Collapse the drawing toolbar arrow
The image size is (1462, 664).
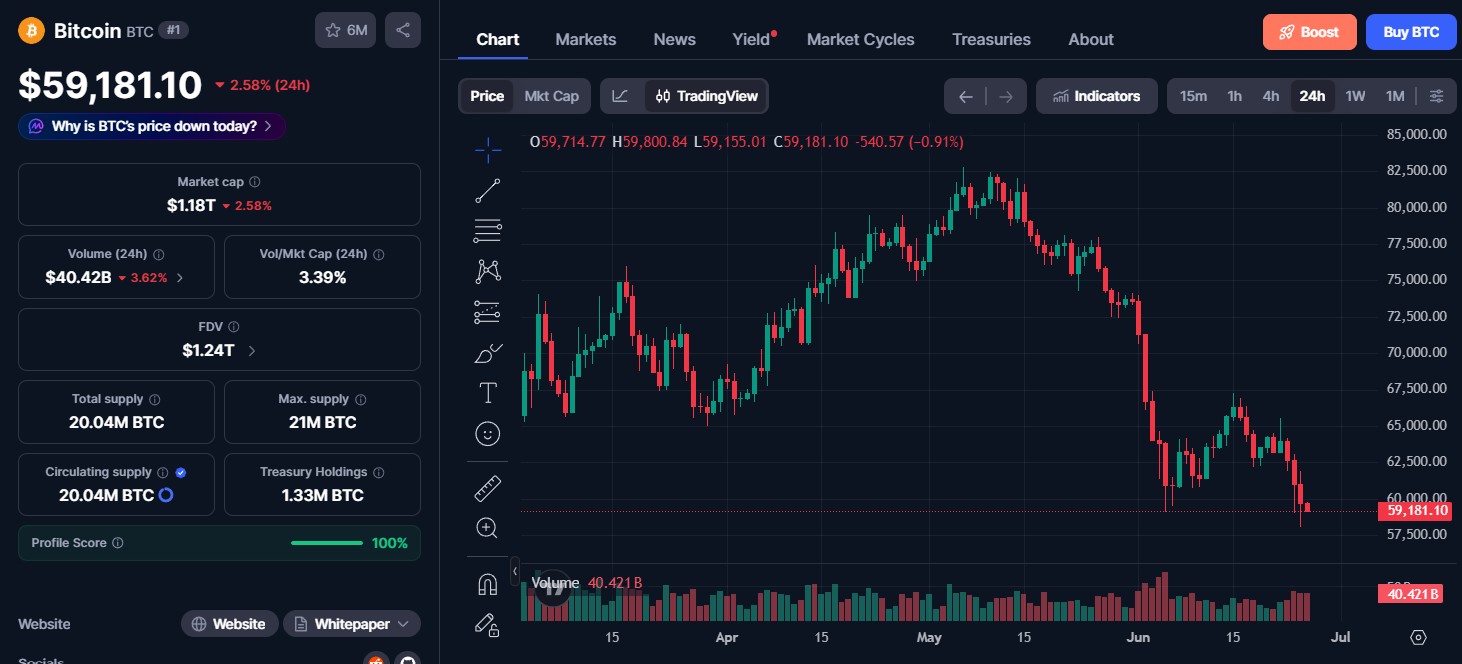[515, 571]
